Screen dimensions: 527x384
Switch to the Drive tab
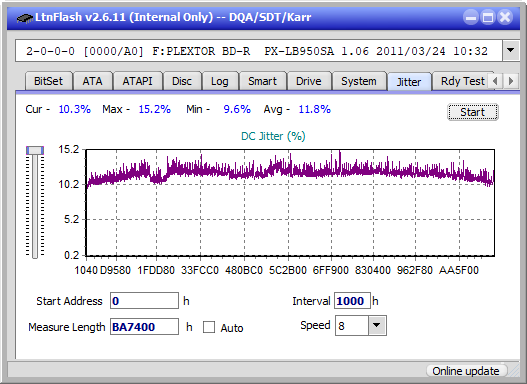tap(309, 81)
